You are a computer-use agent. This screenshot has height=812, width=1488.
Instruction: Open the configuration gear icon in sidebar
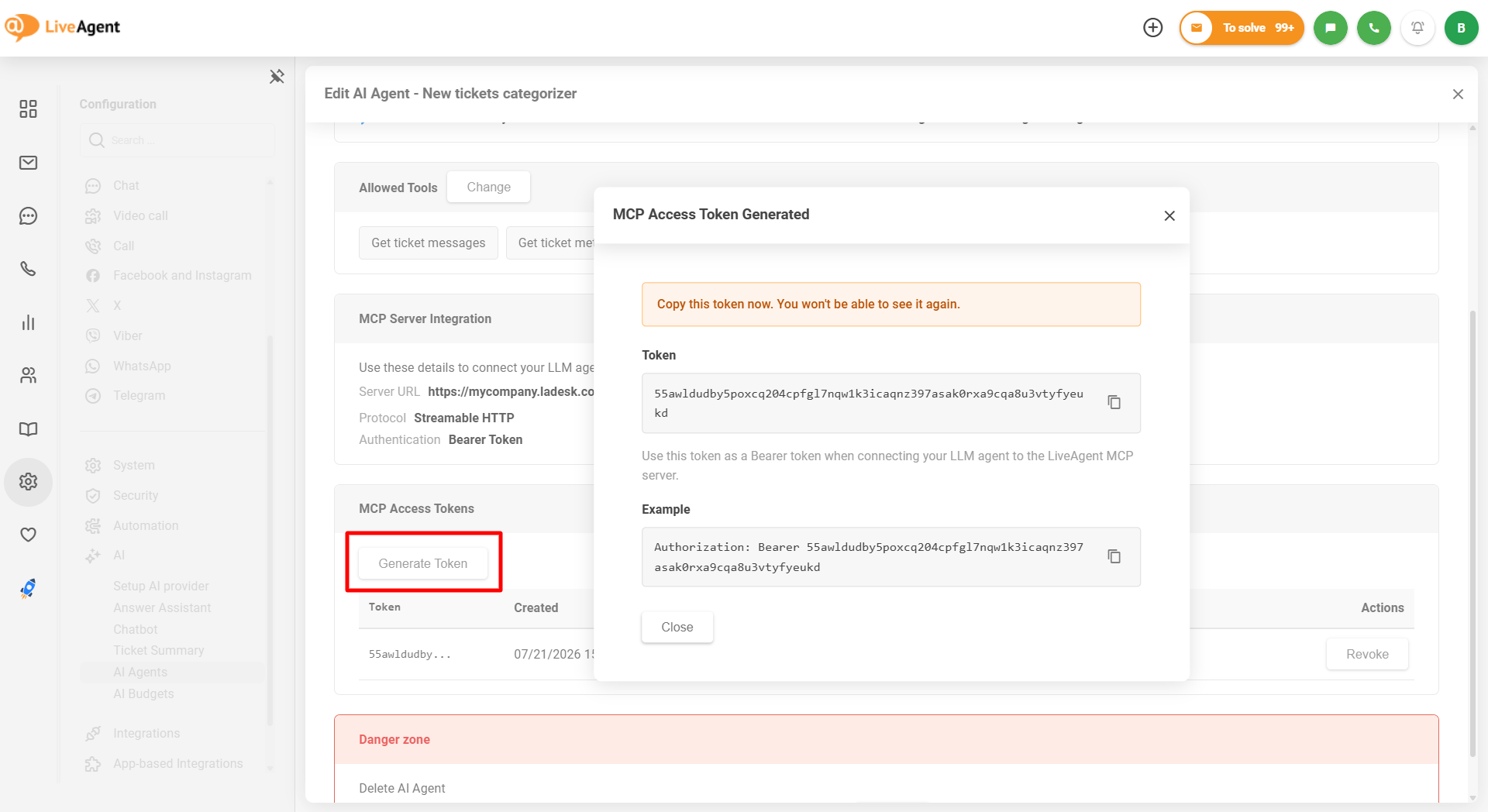click(28, 482)
